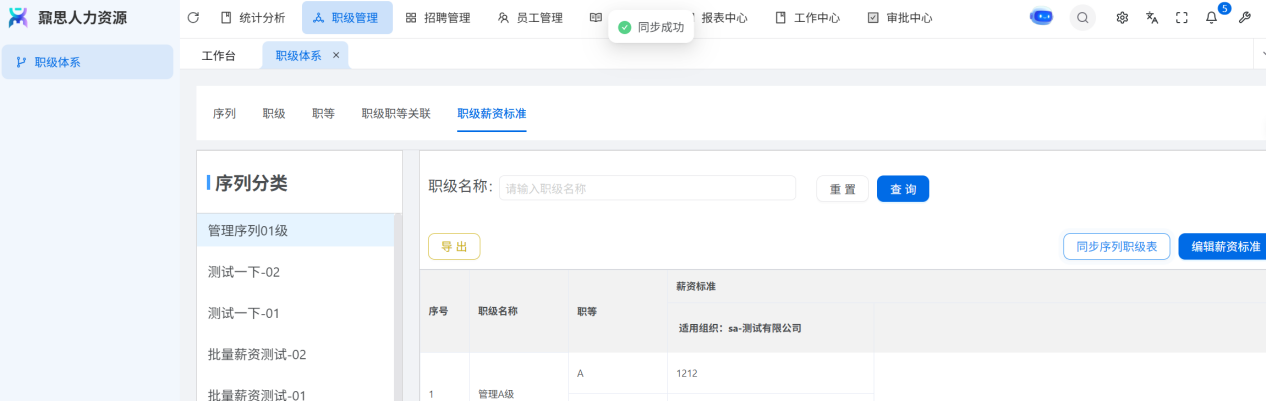Open the AI robot assistant
This screenshot has height=401, width=1266.
pyautogui.click(x=1041, y=18)
